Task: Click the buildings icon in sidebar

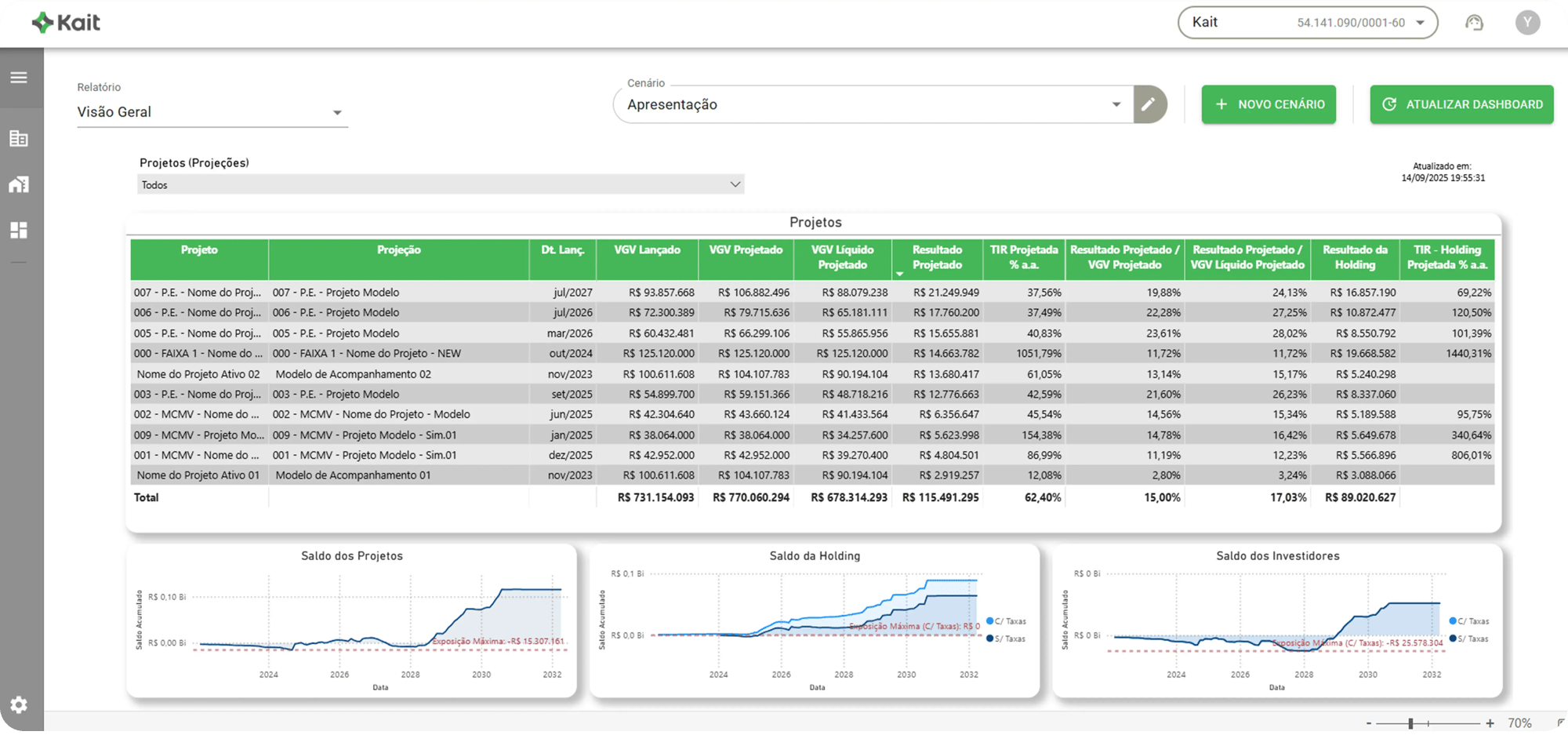Action: [19, 139]
